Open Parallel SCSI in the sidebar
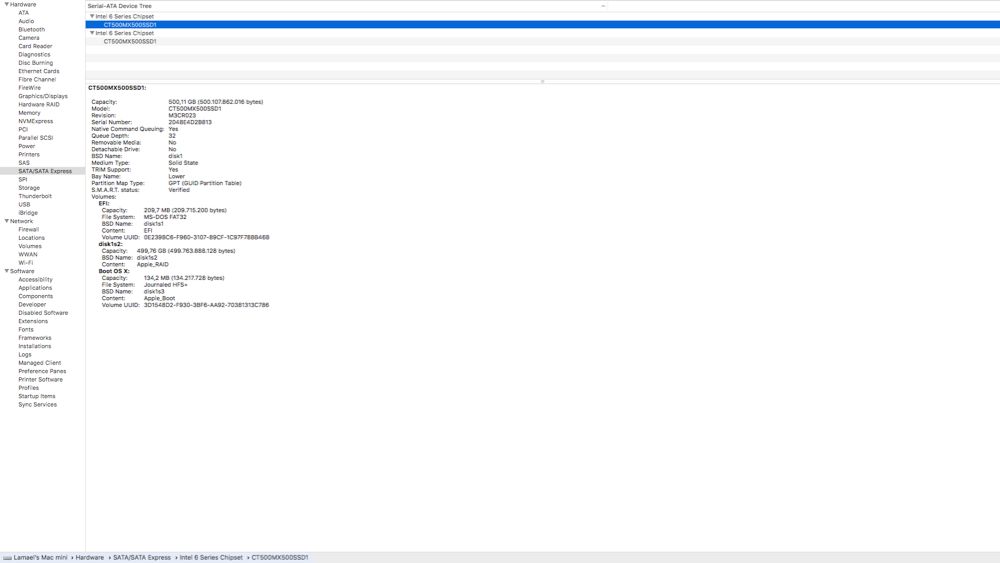Screen dimensions: 1000x563 36,137
